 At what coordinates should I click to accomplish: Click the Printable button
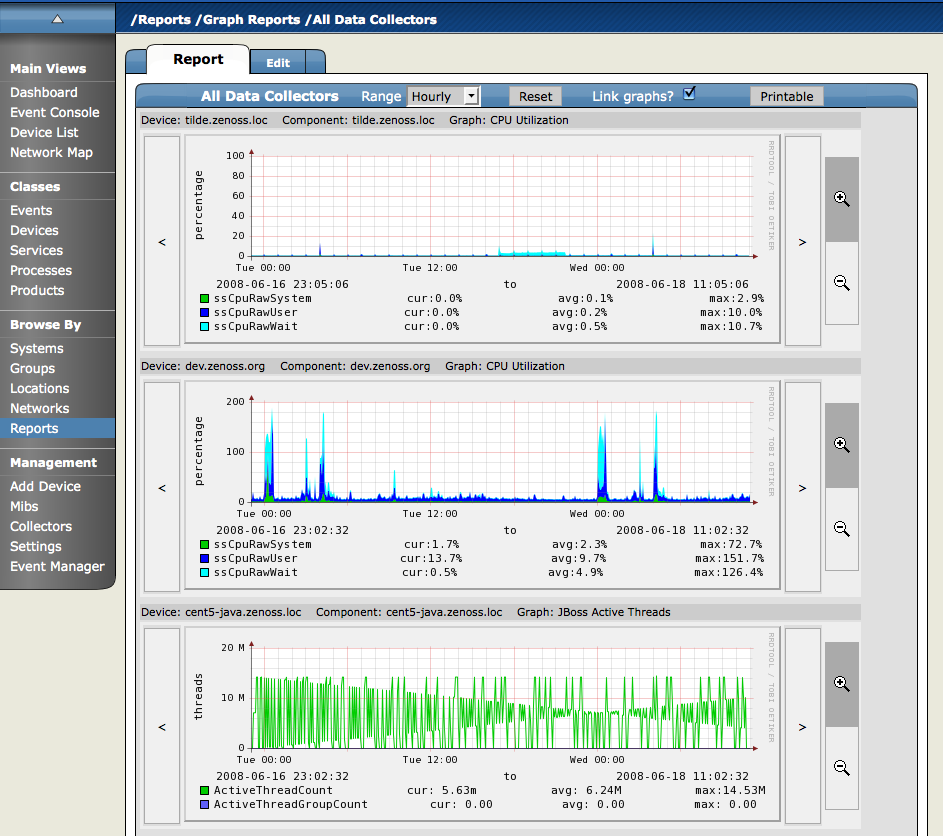(x=786, y=97)
